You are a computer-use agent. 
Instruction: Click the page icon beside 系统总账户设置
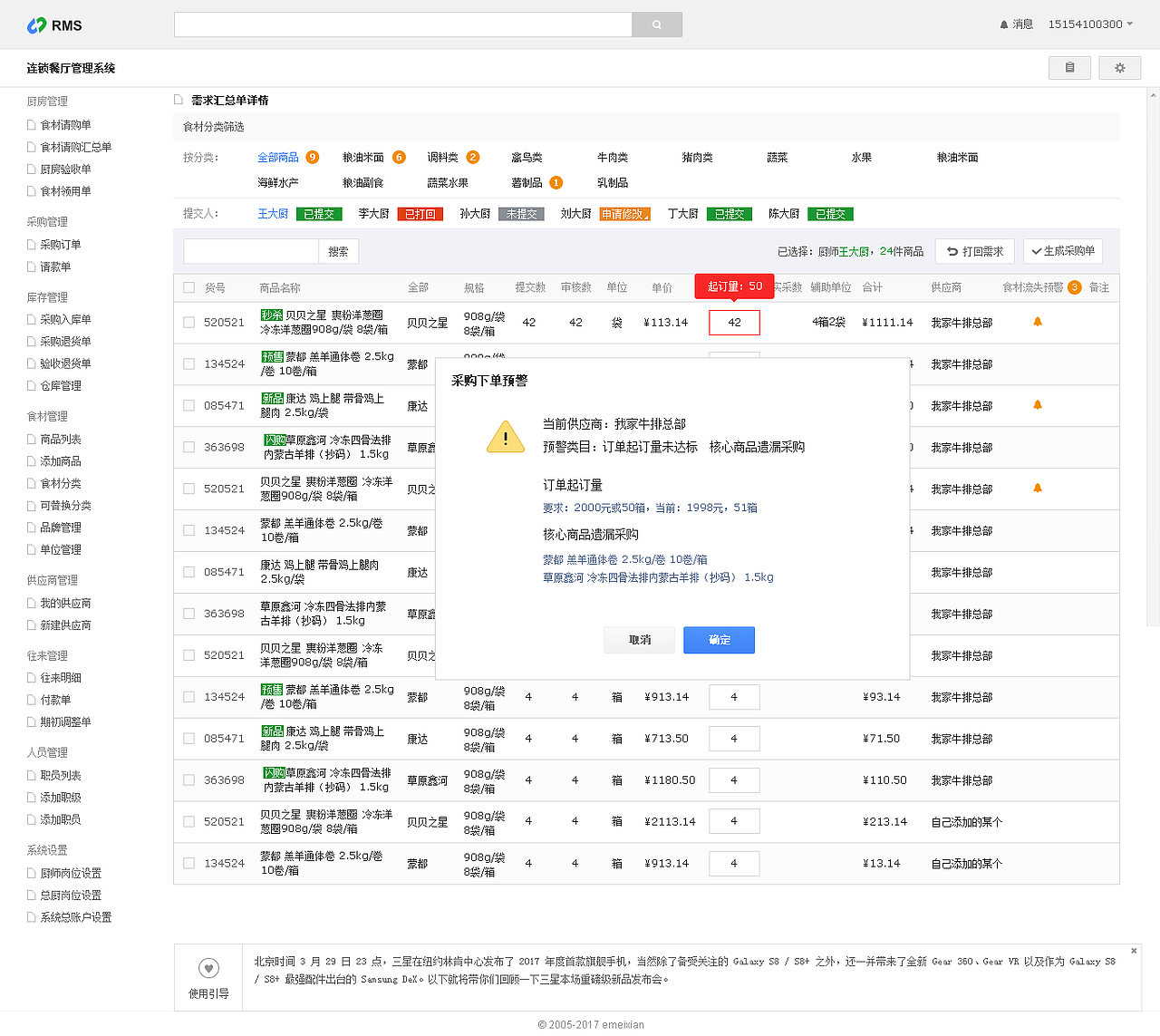[32, 918]
